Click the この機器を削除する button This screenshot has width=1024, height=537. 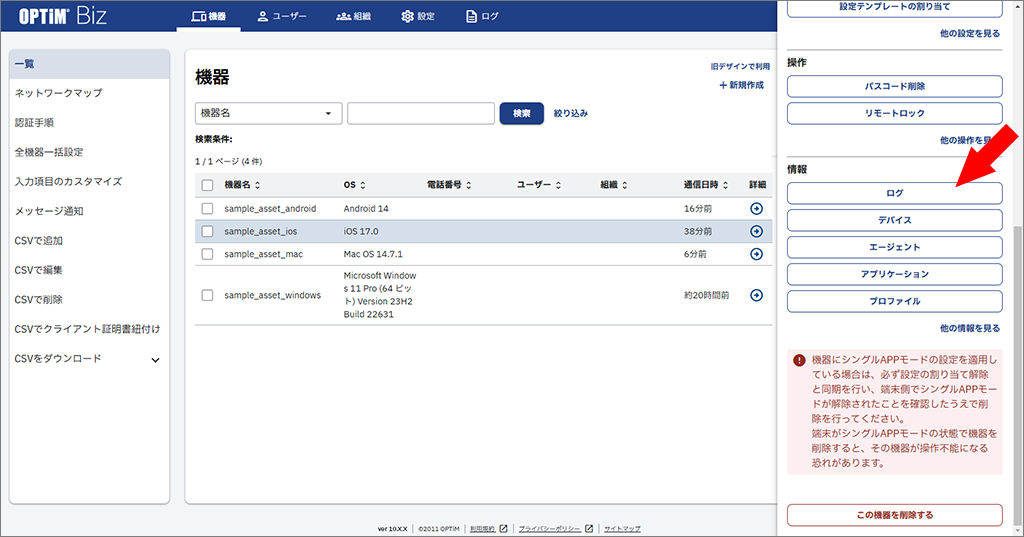click(895, 515)
